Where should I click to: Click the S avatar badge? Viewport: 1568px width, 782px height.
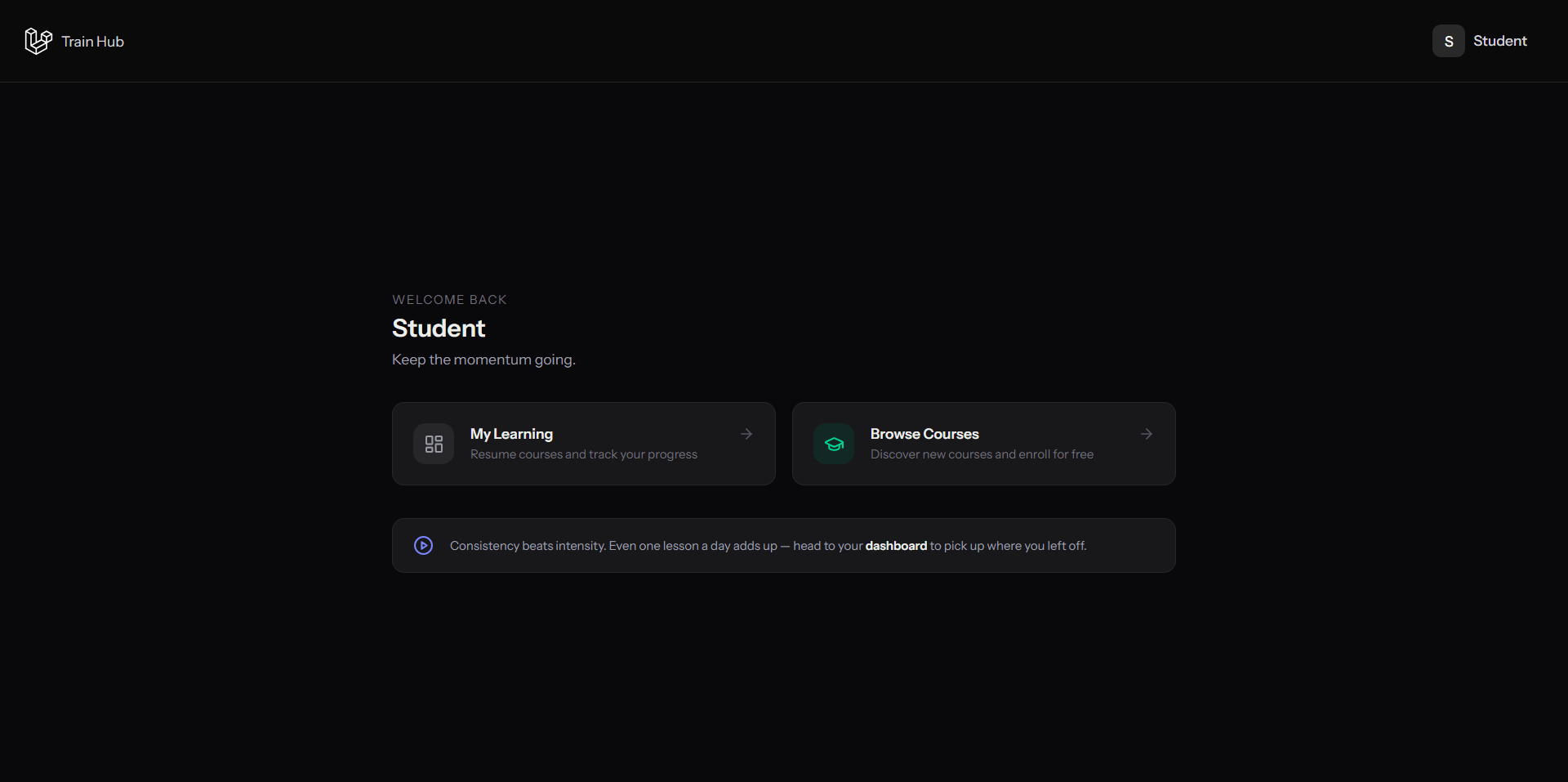pos(1448,41)
